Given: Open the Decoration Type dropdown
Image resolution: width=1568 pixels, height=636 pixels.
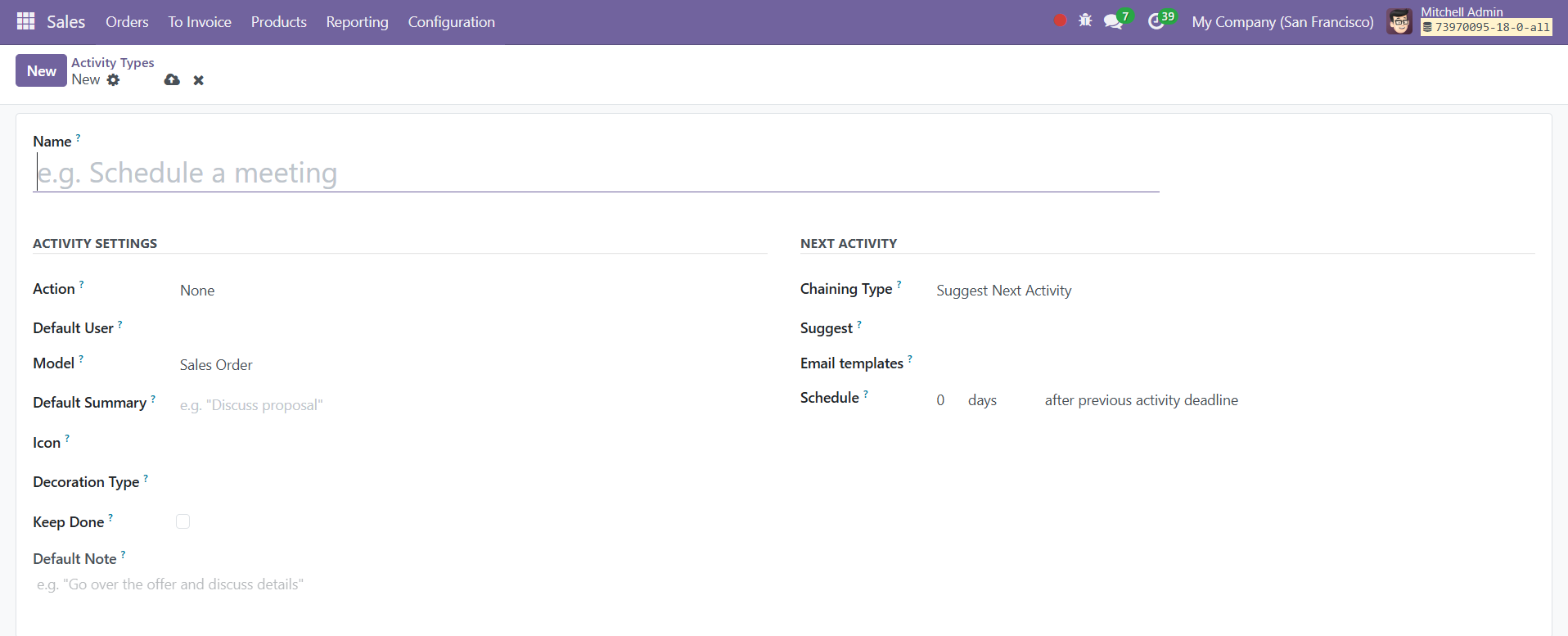Looking at the screenshot, I should pyautogui.click(x=473, y=482).
